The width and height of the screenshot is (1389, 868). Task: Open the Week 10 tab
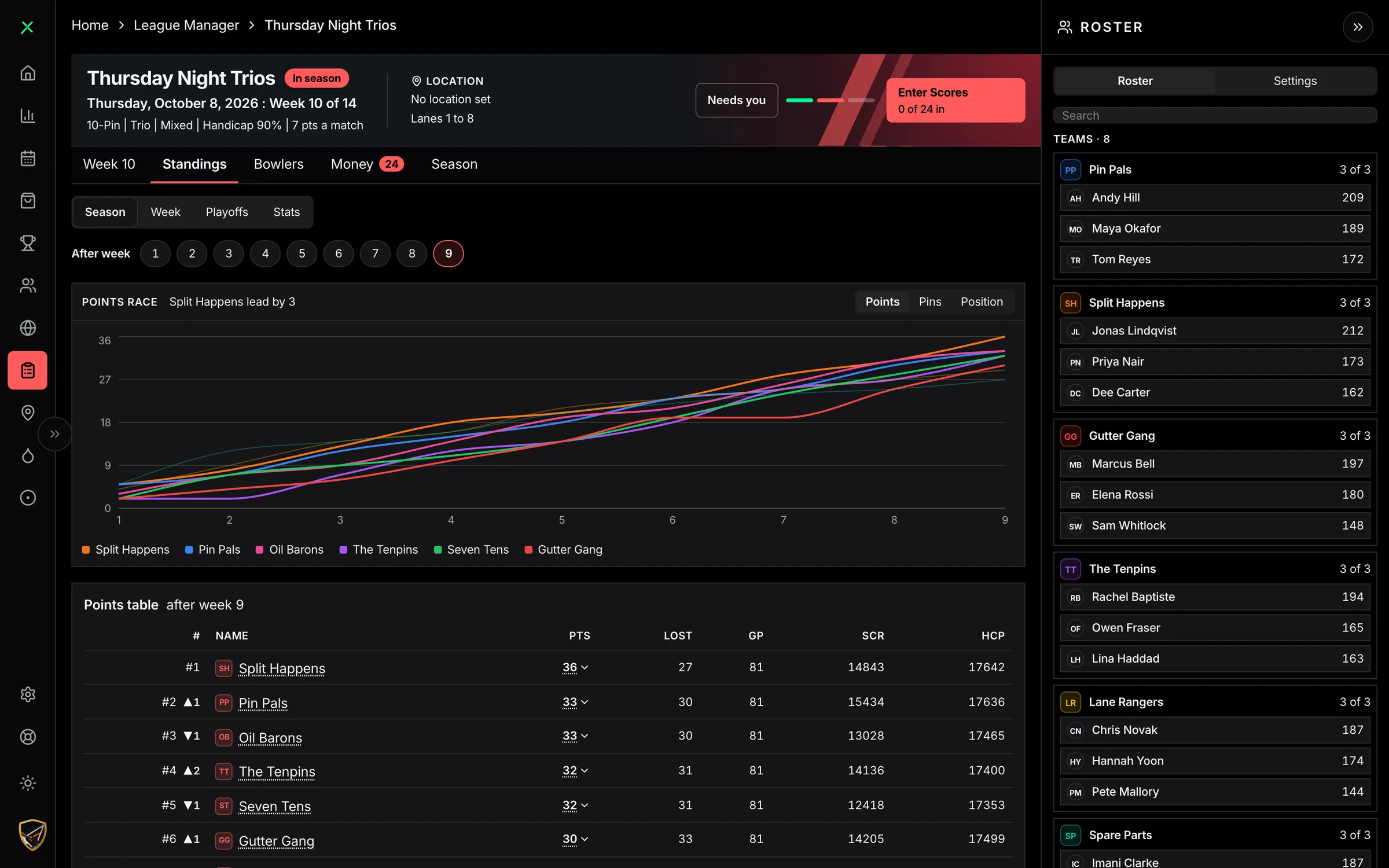click(109, 164)
